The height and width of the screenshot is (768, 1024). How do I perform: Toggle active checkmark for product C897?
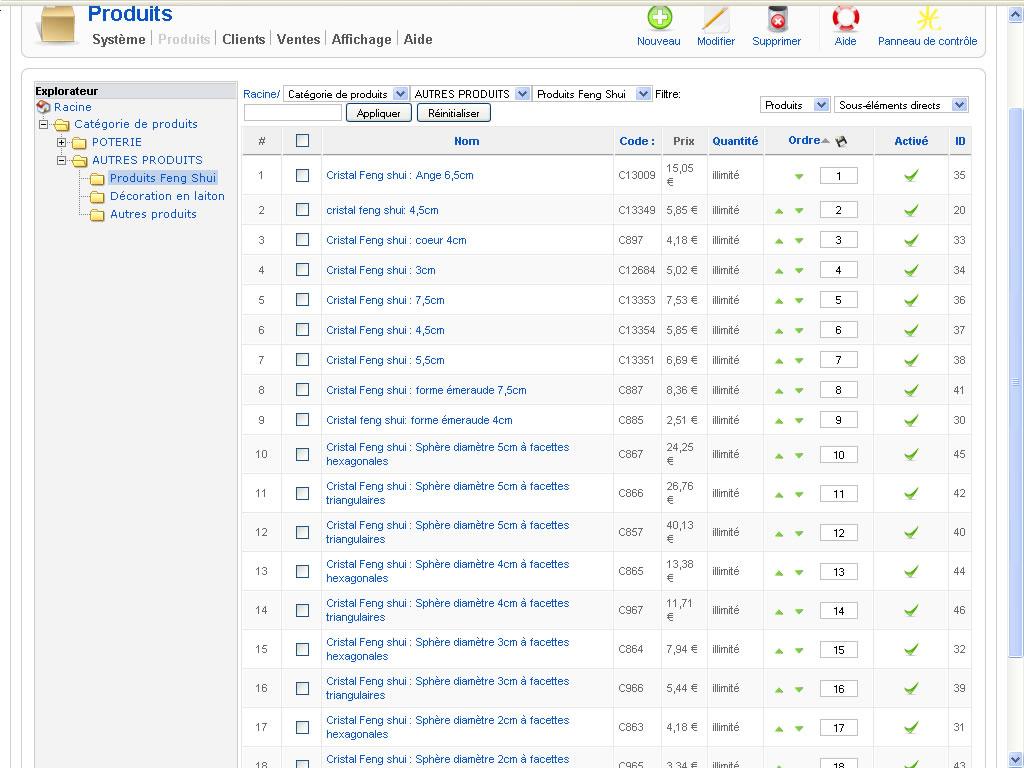(911, 240)
